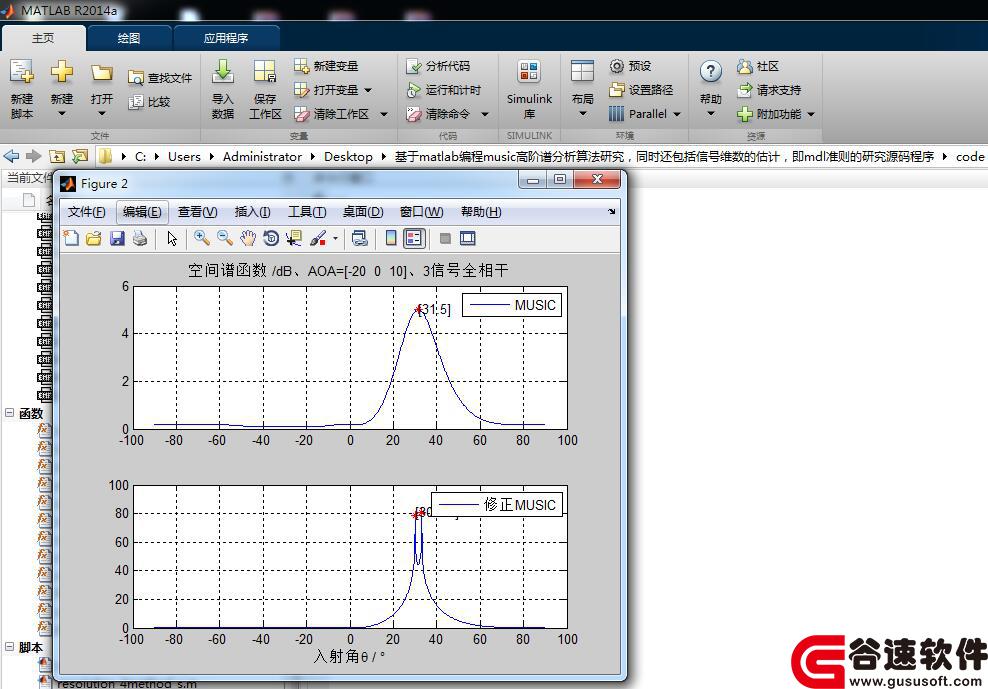This screenshot has height=689, width=988.
Task: Open the Add-Ons (附加功能) dropdown
Action: coord(811,114)
